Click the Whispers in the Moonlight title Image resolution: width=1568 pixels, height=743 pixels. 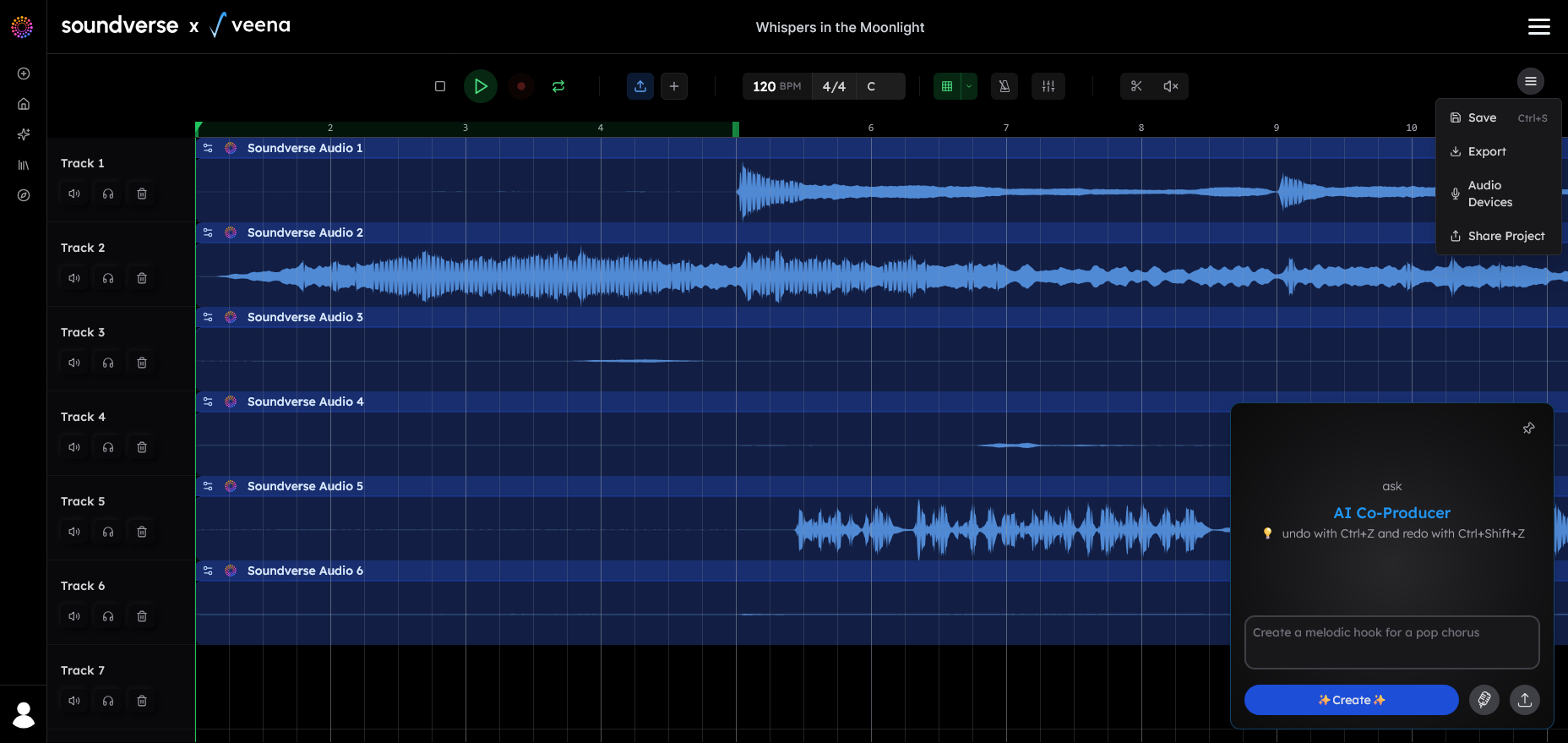(x=840, y=27)
